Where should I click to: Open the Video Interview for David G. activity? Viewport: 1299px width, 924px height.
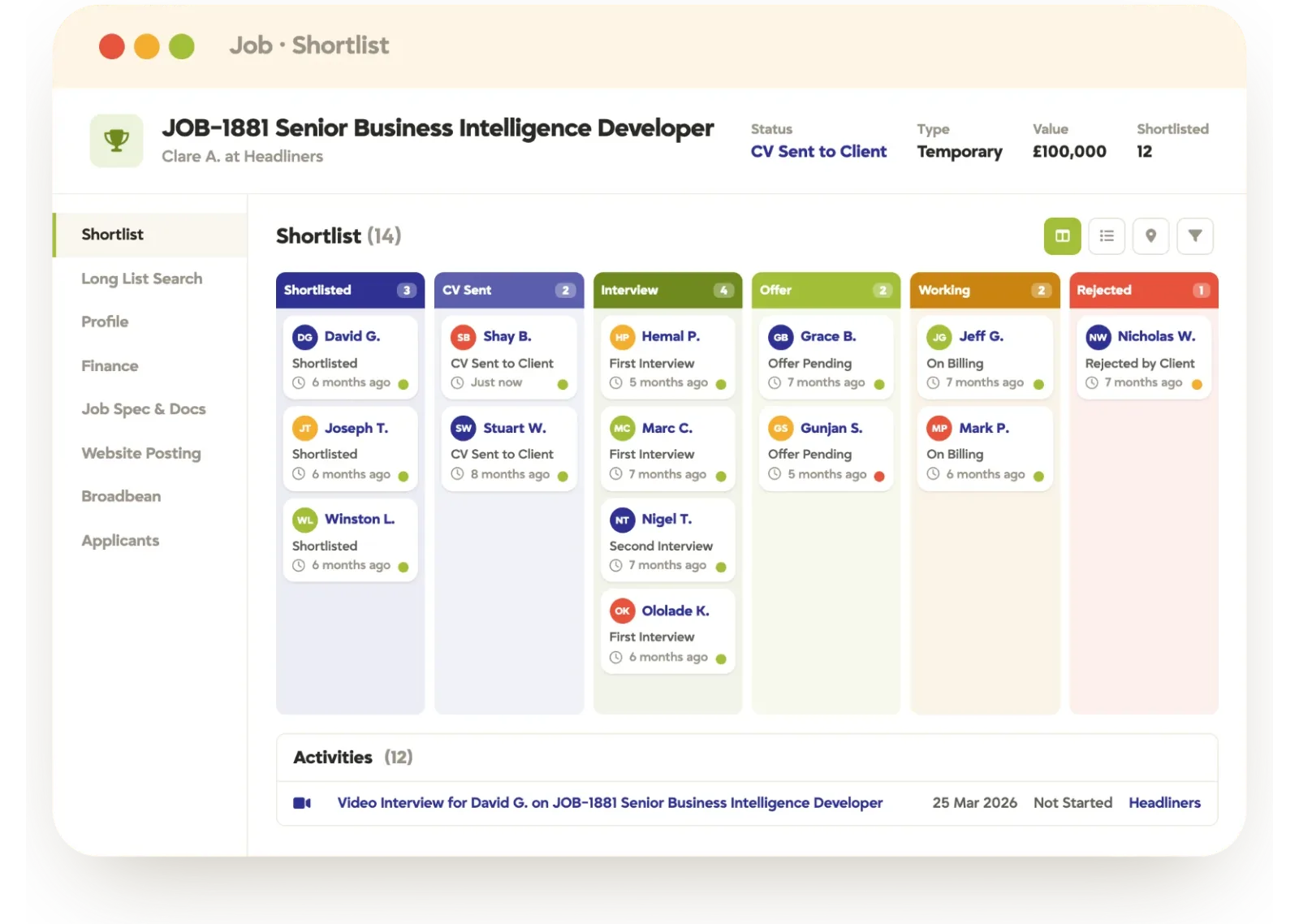(x=610, y=803)
